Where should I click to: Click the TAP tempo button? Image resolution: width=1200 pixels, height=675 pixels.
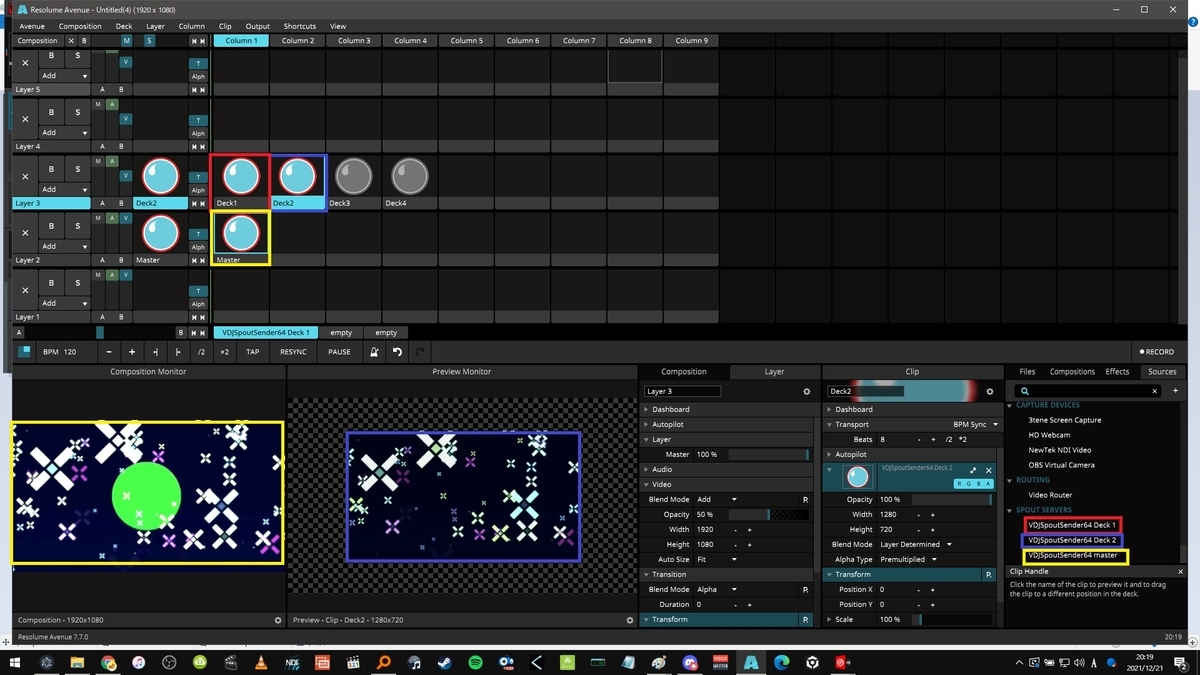pos(253,352)
